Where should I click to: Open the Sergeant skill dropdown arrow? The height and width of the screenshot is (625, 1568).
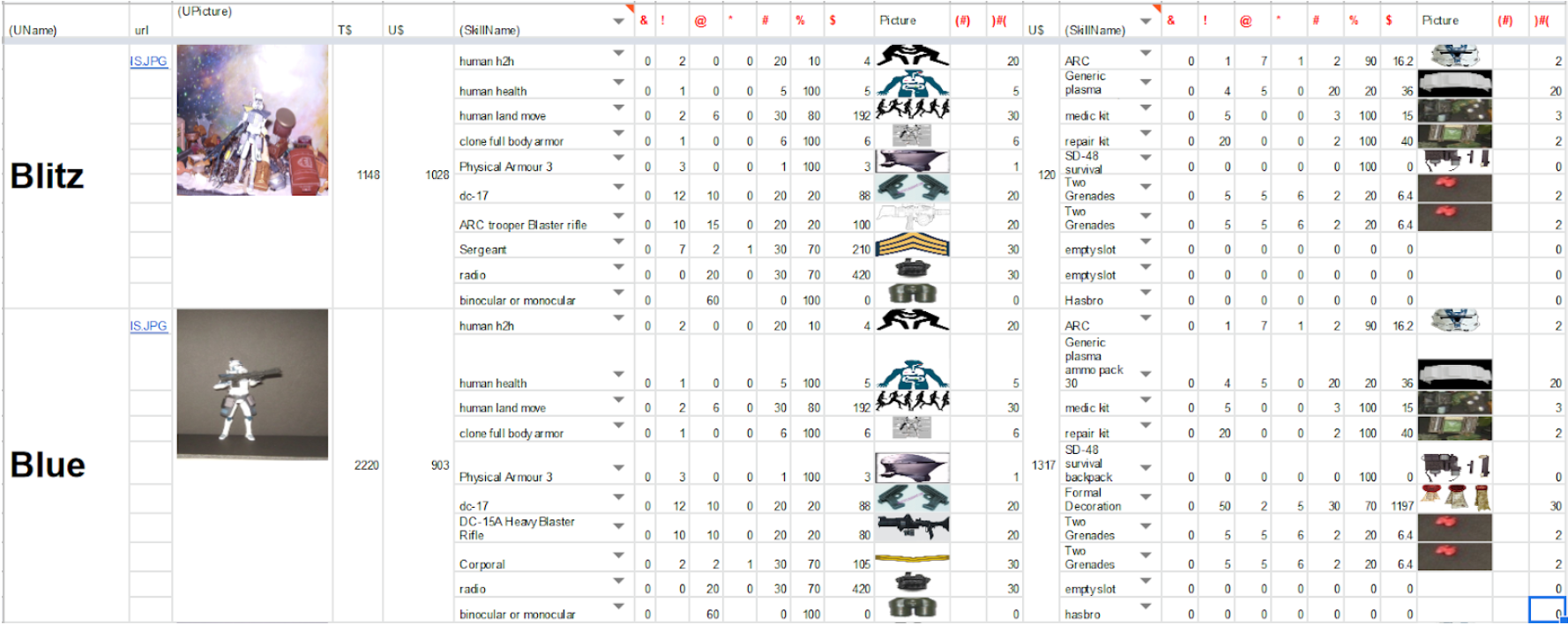(x=618, y=241)
